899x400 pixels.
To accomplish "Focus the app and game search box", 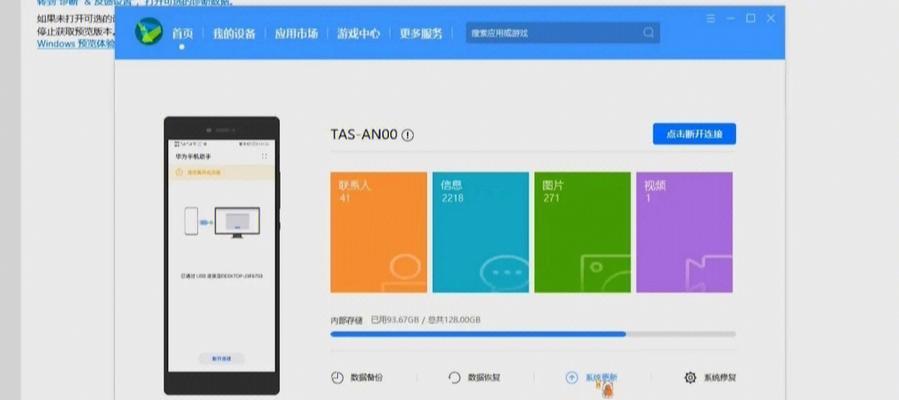I will coord(562,33).
